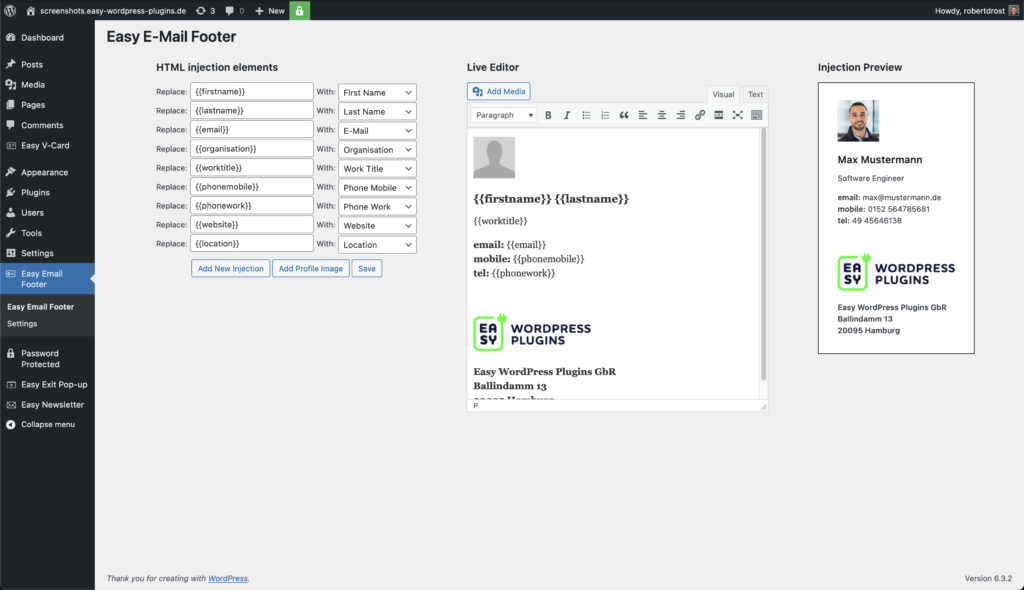Open the Location dropdown
1024x590 pixels.
[377, 244]
